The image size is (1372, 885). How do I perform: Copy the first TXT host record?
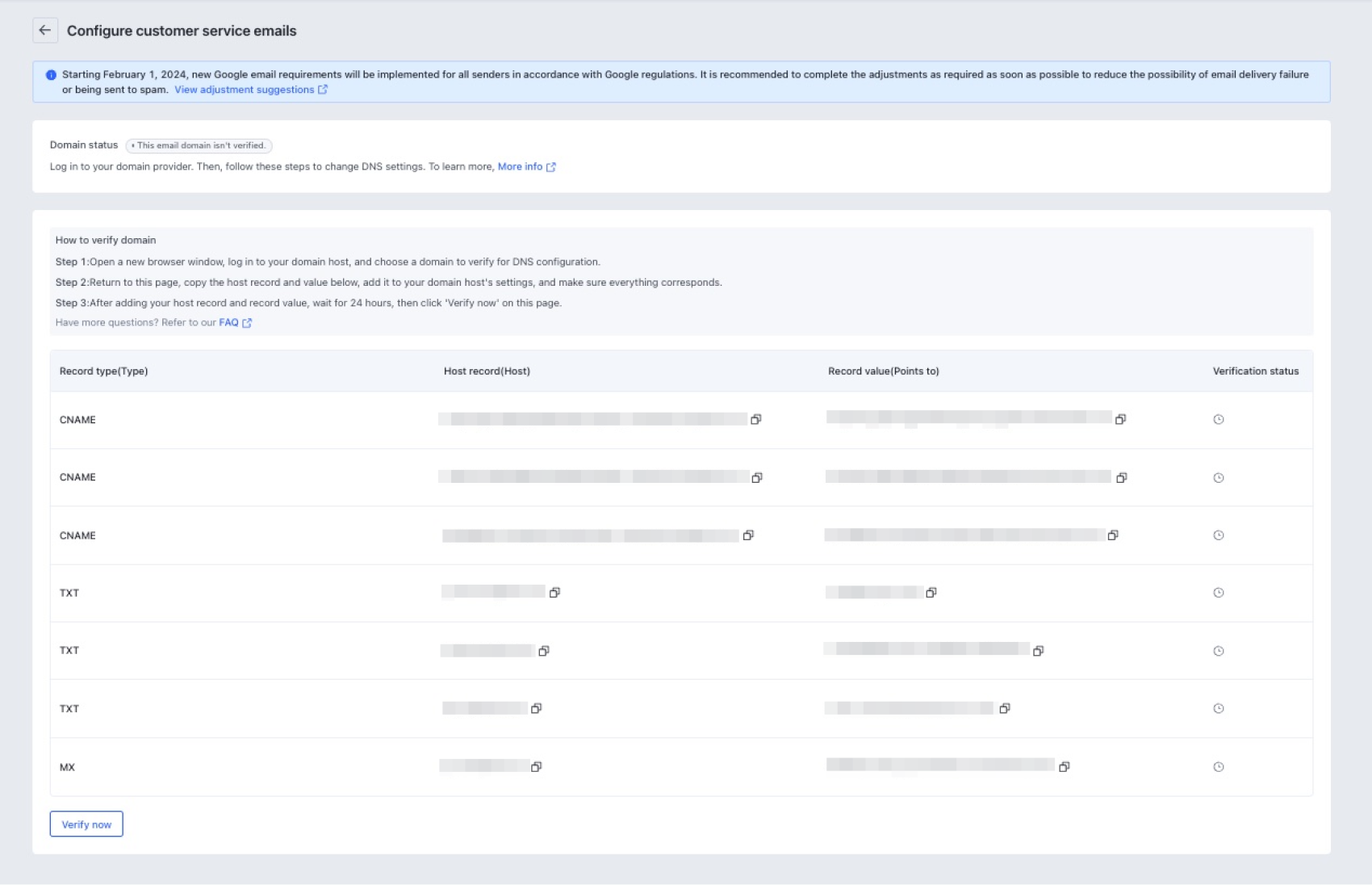(x=554, y=593)
